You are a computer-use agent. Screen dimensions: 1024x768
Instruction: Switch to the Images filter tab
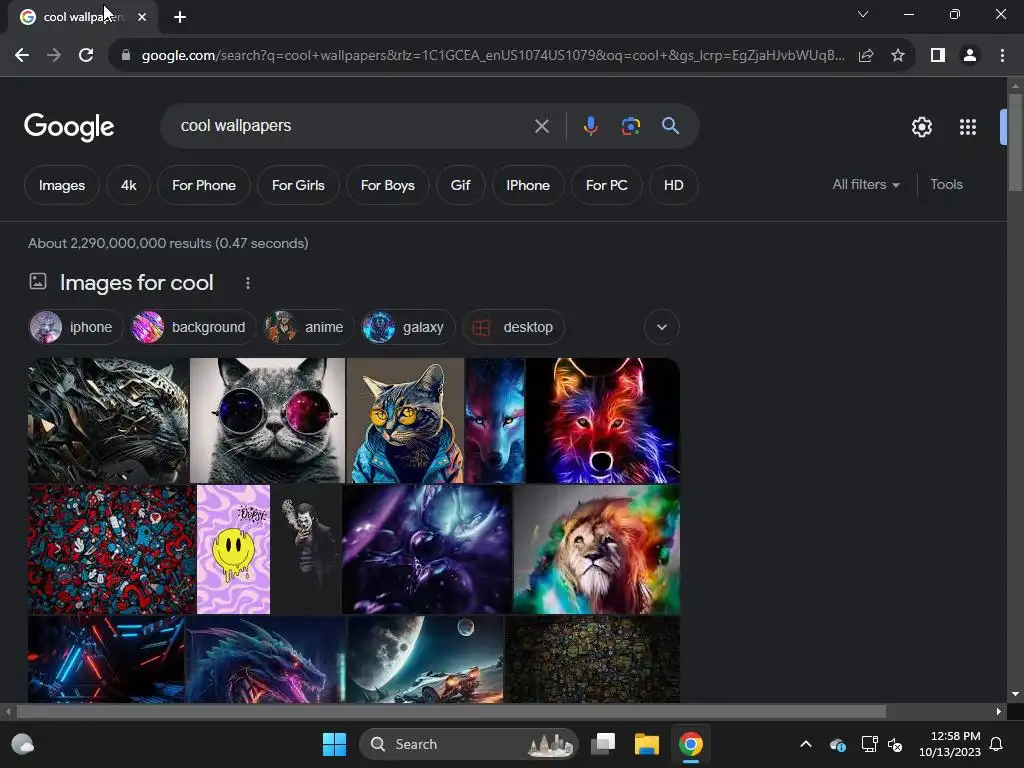pyautogui.click(x=62, y=185)
